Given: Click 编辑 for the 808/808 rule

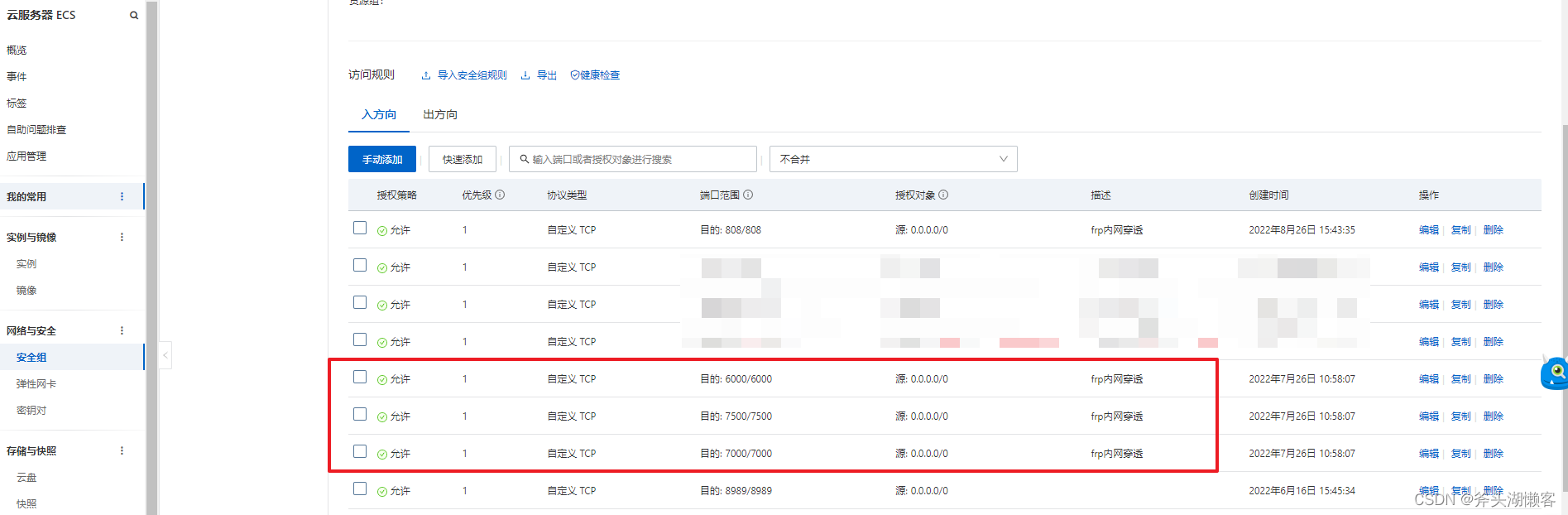Looking at the screenshot, I should [x=1429, y=230].
